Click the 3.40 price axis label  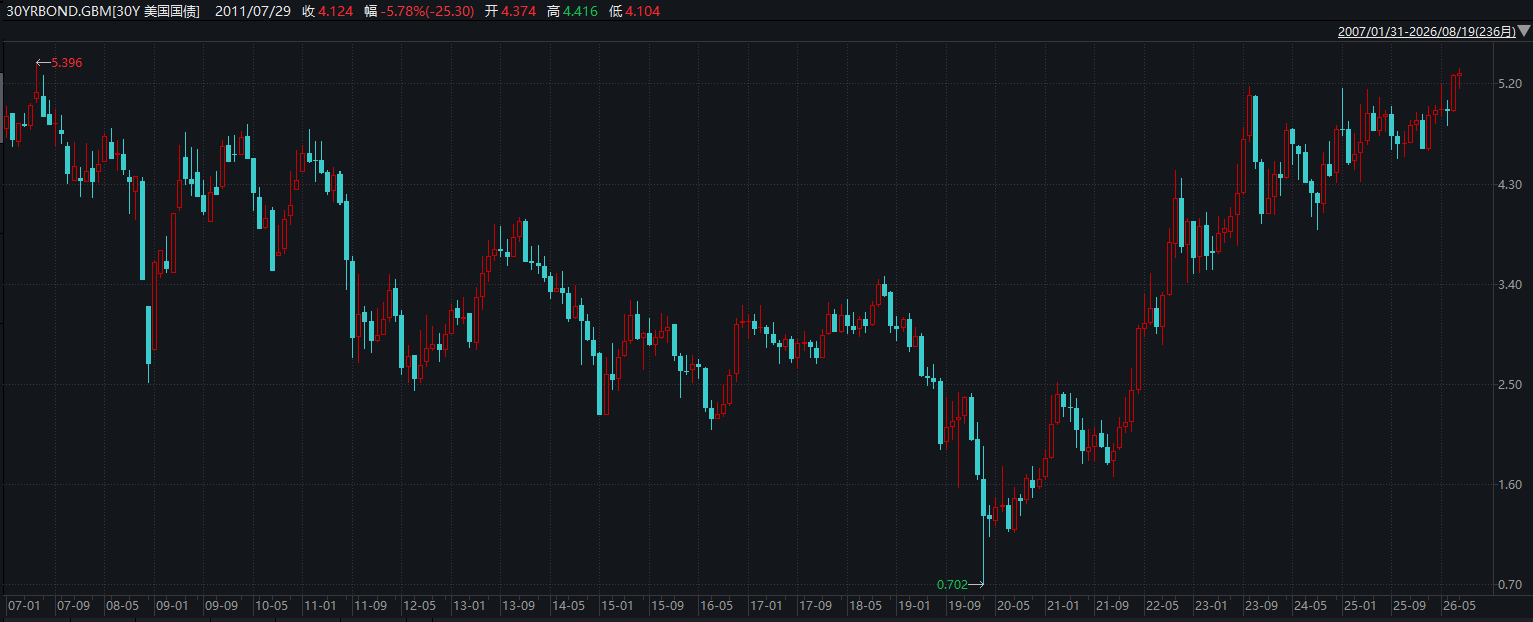tap(1509, 285)
